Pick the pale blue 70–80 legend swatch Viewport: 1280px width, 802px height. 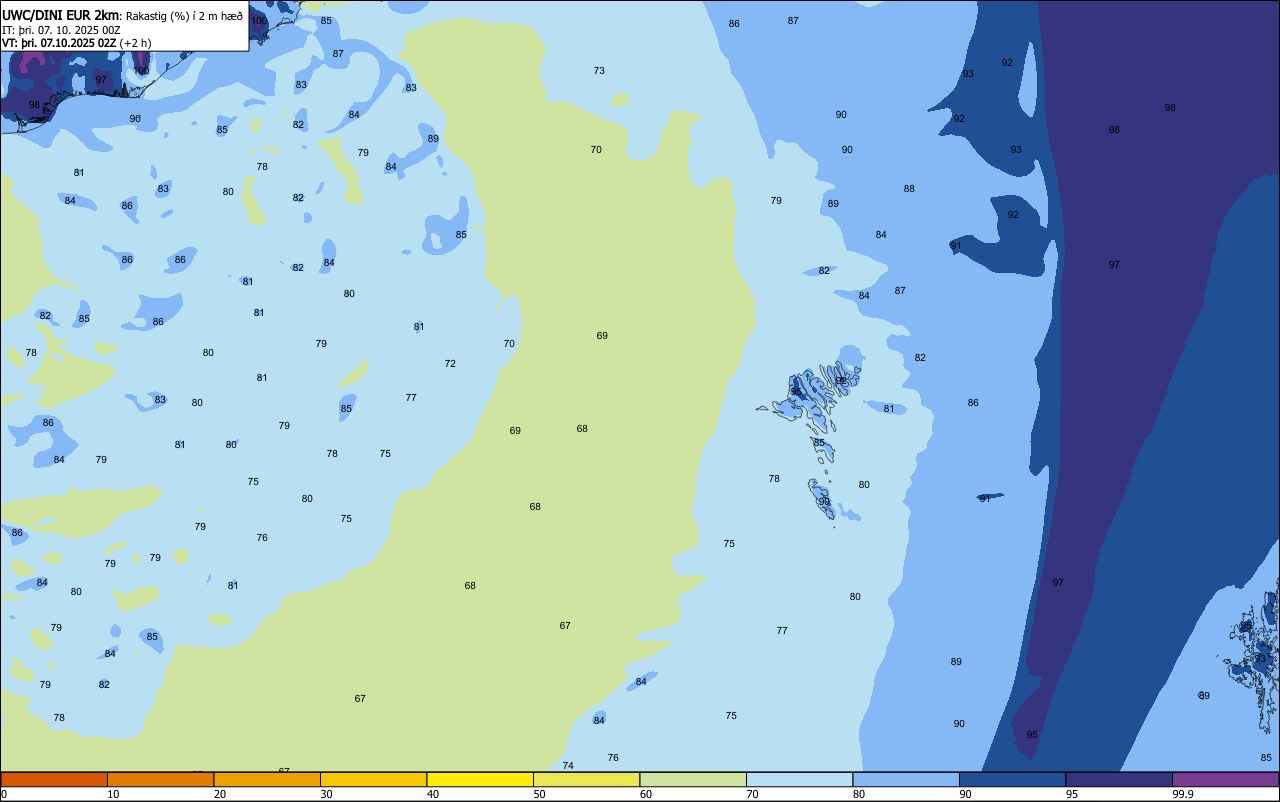tap(799, 780)
